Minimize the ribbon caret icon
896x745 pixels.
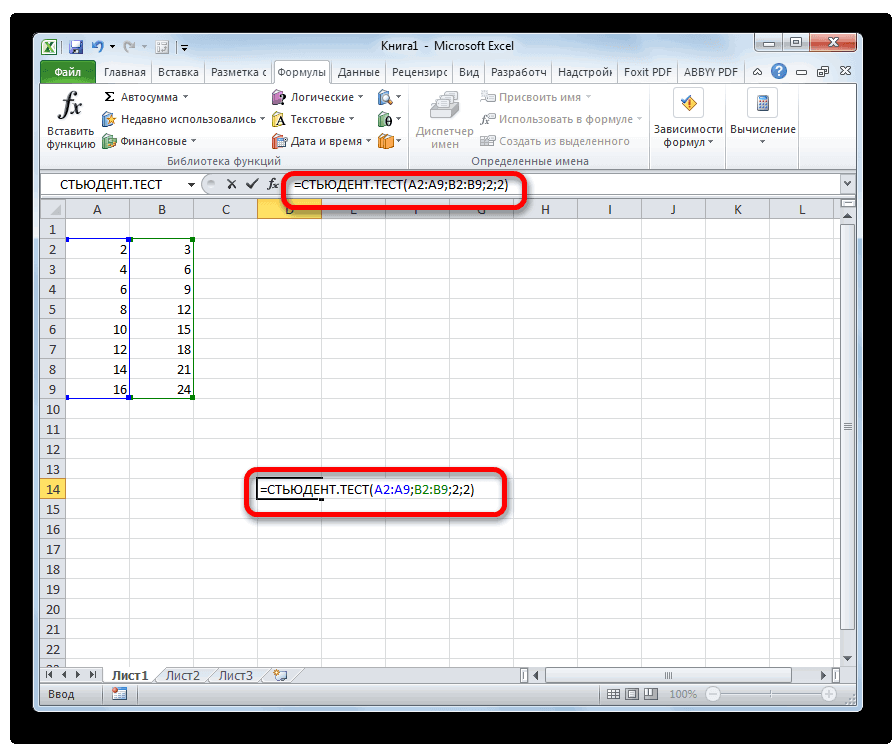(x=757, y=72)
